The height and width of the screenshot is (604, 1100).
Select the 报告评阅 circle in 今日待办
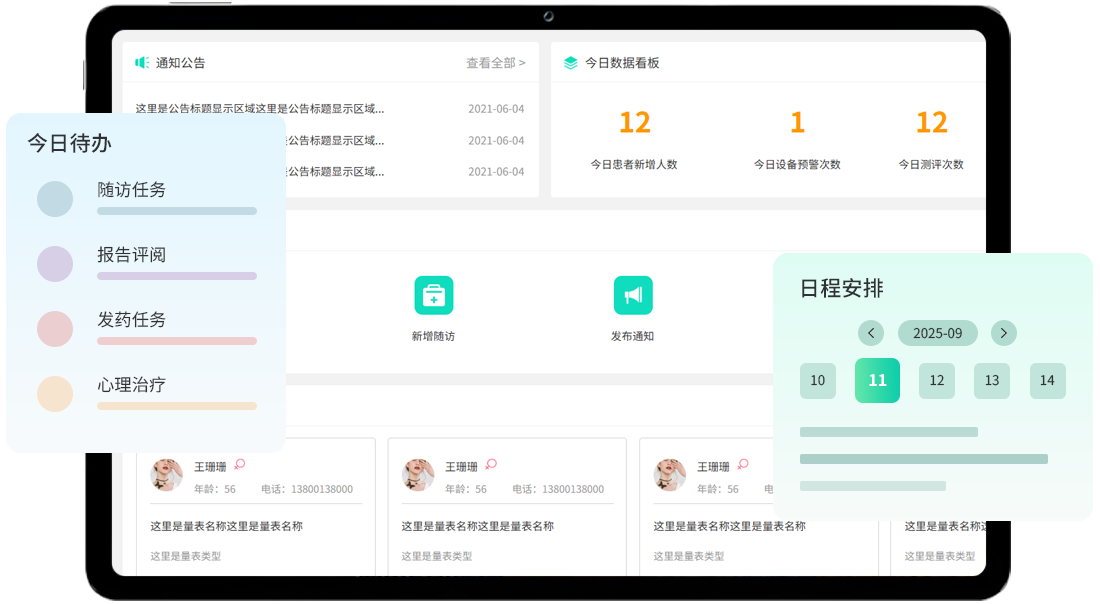tap(55, 264)
